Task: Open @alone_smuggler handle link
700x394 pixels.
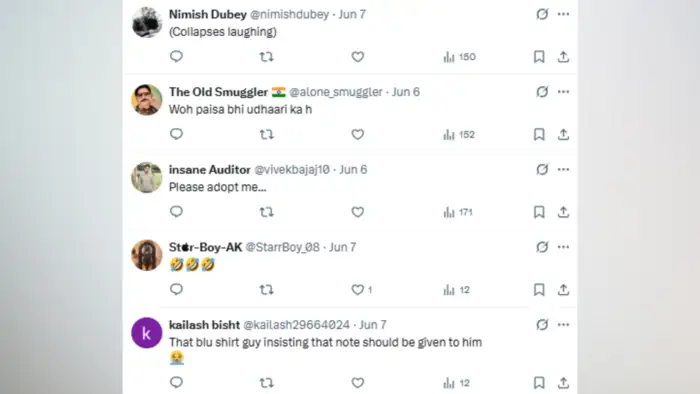Action: 336,92
